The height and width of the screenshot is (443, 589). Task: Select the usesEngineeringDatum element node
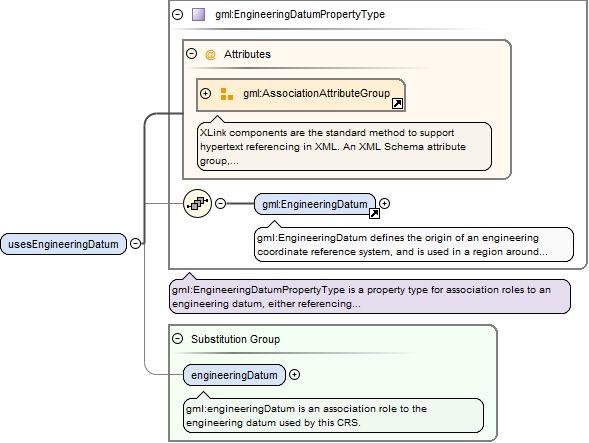[x=63, y=244]
